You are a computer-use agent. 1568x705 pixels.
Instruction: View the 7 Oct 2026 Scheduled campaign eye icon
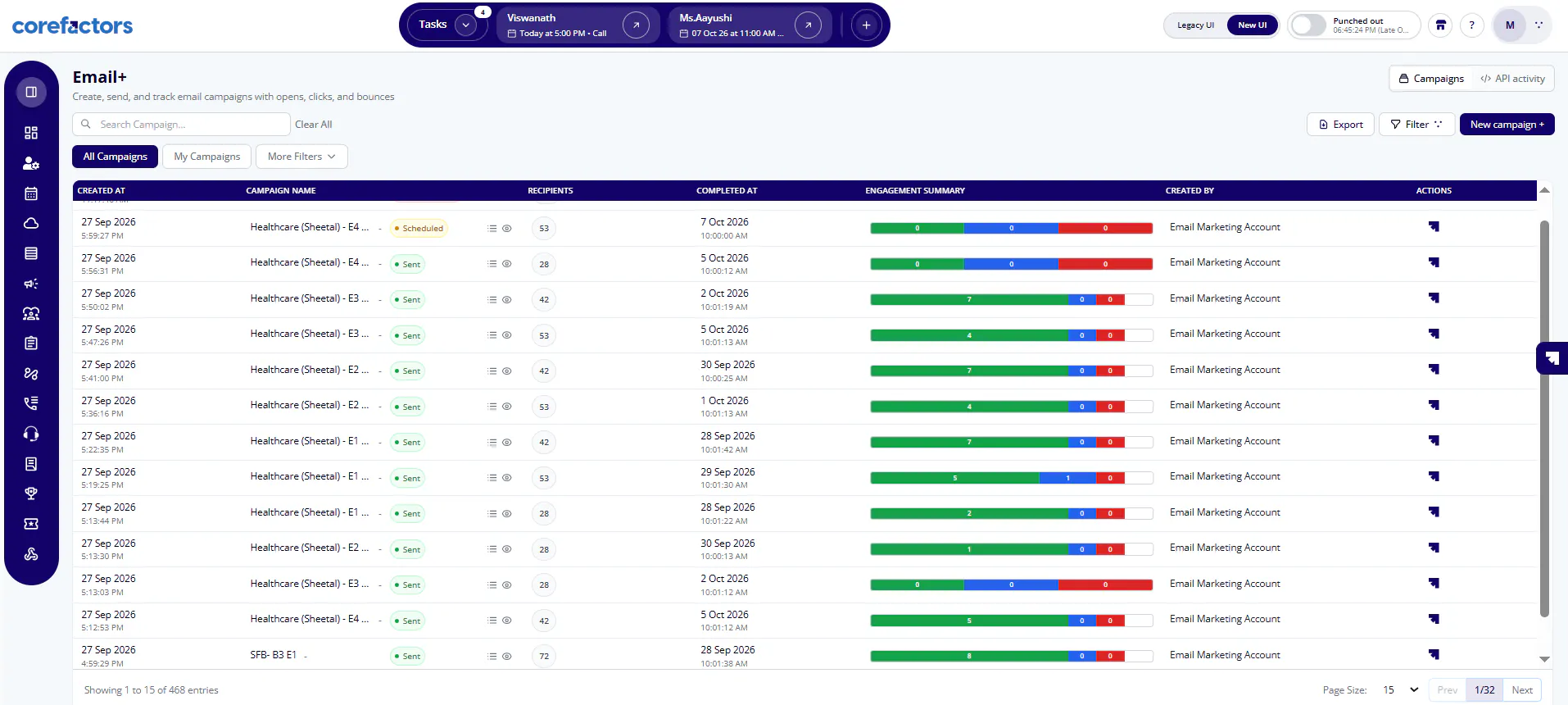[x=507, y=229]
